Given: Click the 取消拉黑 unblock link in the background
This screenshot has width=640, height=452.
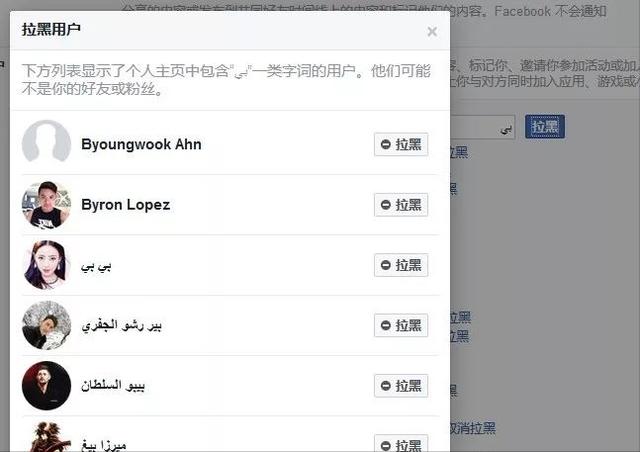Looking at the screenshot, I should coord(473,428).
